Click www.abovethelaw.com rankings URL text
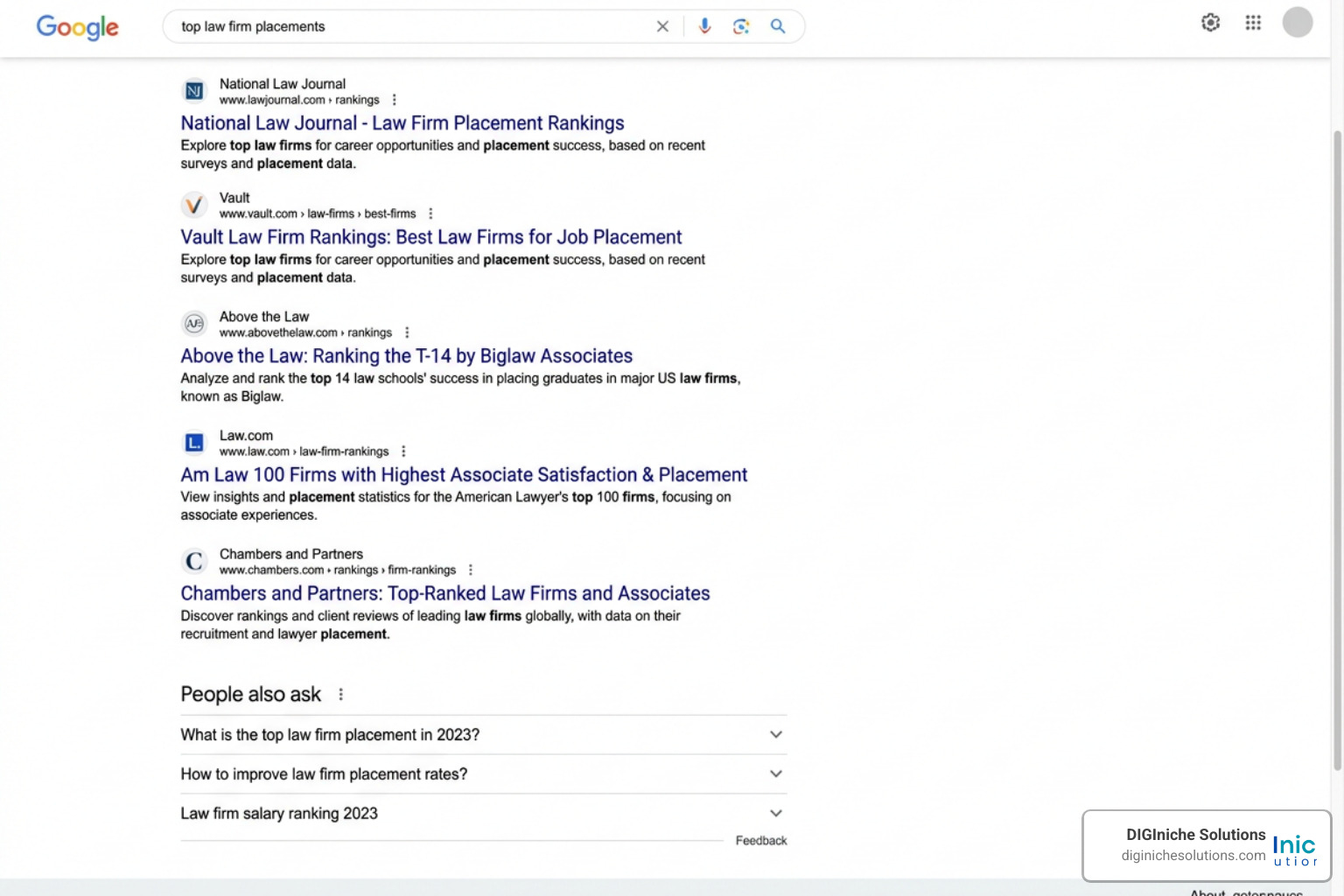 pos(305,332)
